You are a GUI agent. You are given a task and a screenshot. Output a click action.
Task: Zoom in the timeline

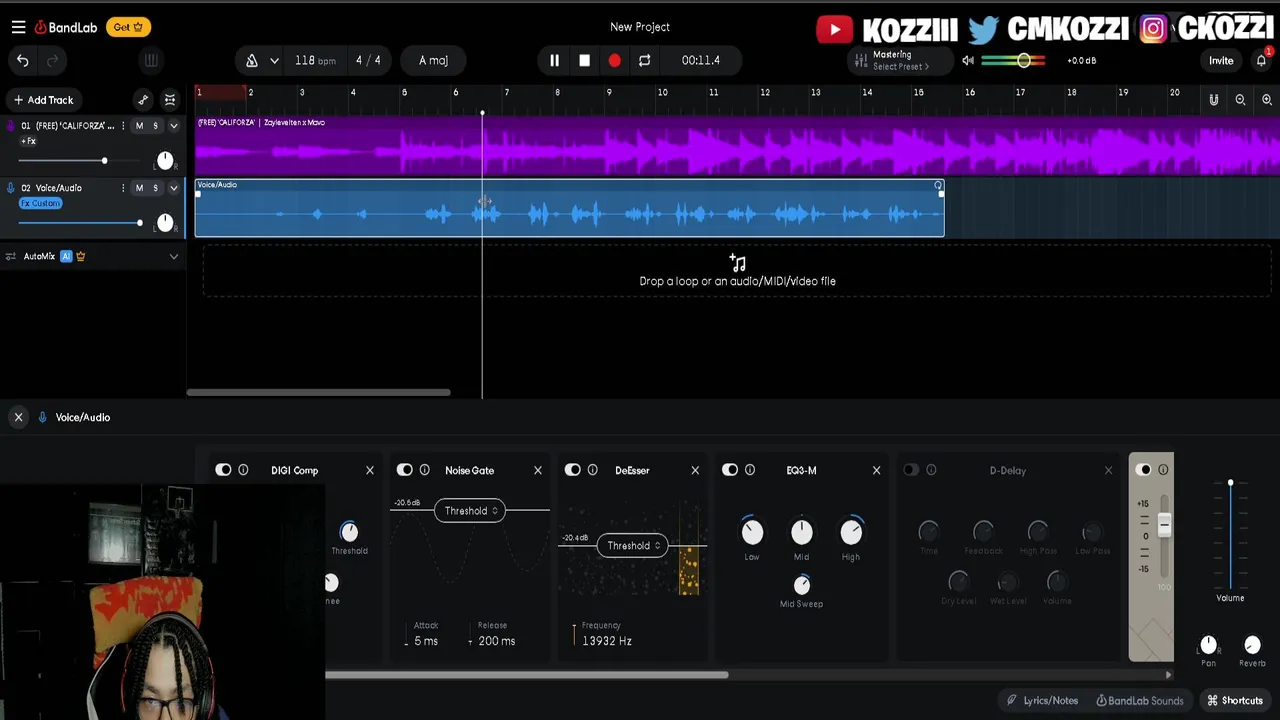[x=1267, y=100]
